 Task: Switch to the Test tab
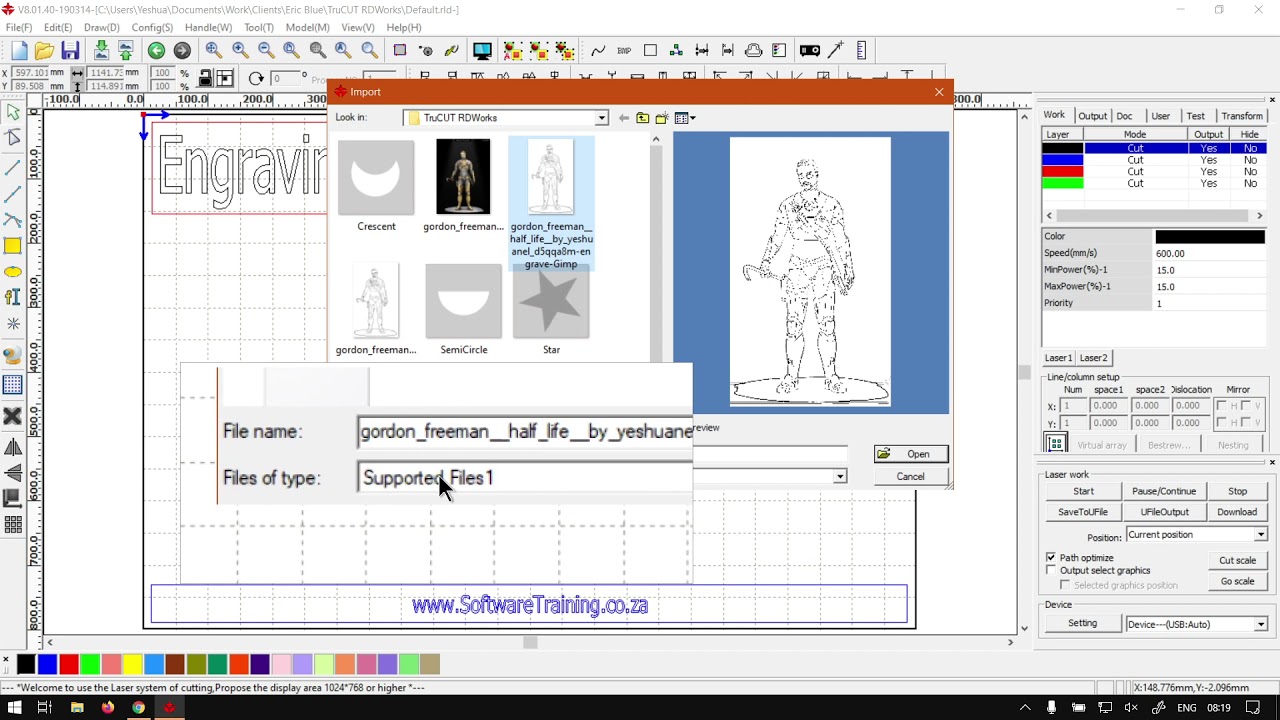click(1195, 116)
